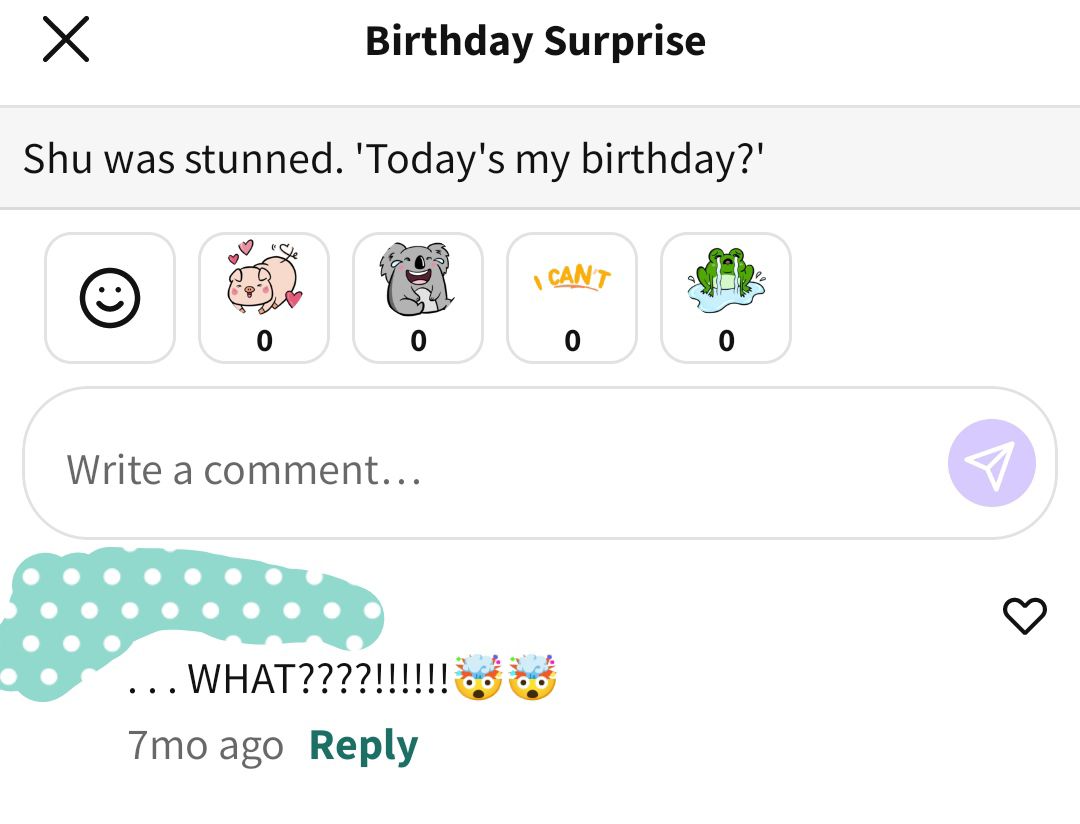
Task: Send comment with paper plane button
Action: click(992, 463)
